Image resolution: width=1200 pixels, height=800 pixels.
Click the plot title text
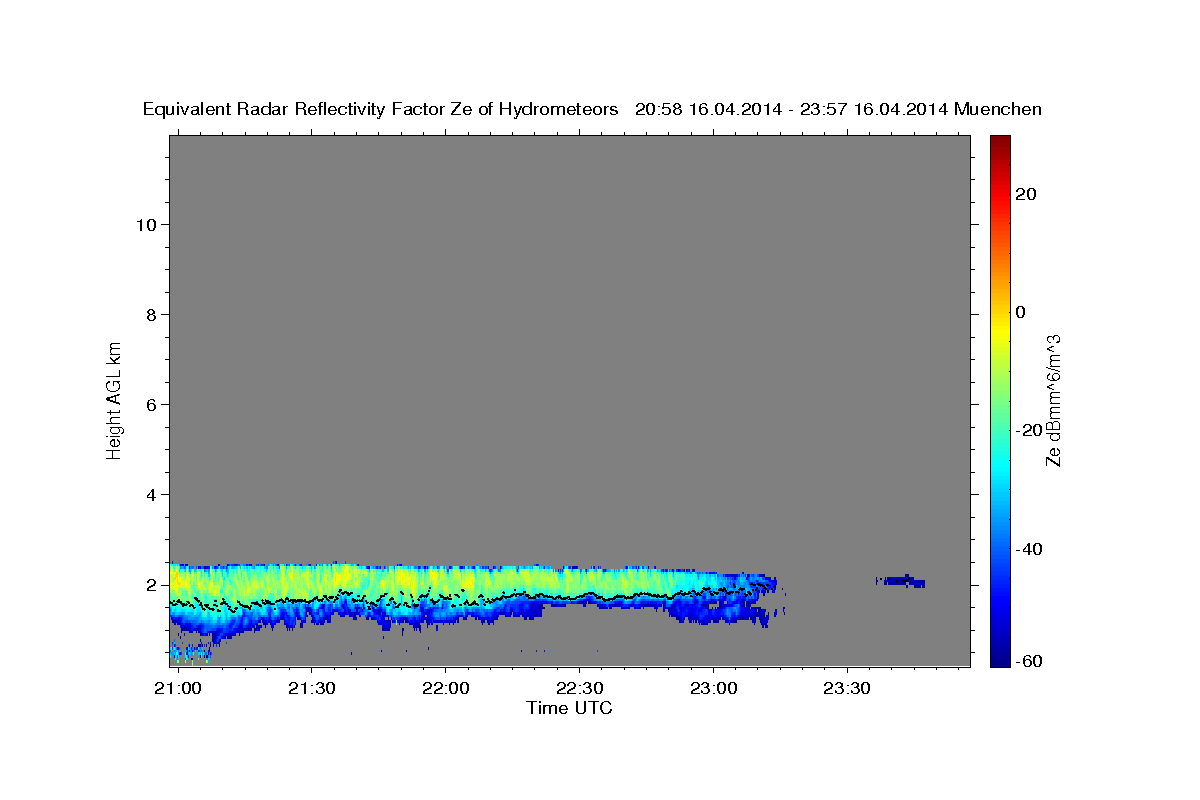(592, 109)
